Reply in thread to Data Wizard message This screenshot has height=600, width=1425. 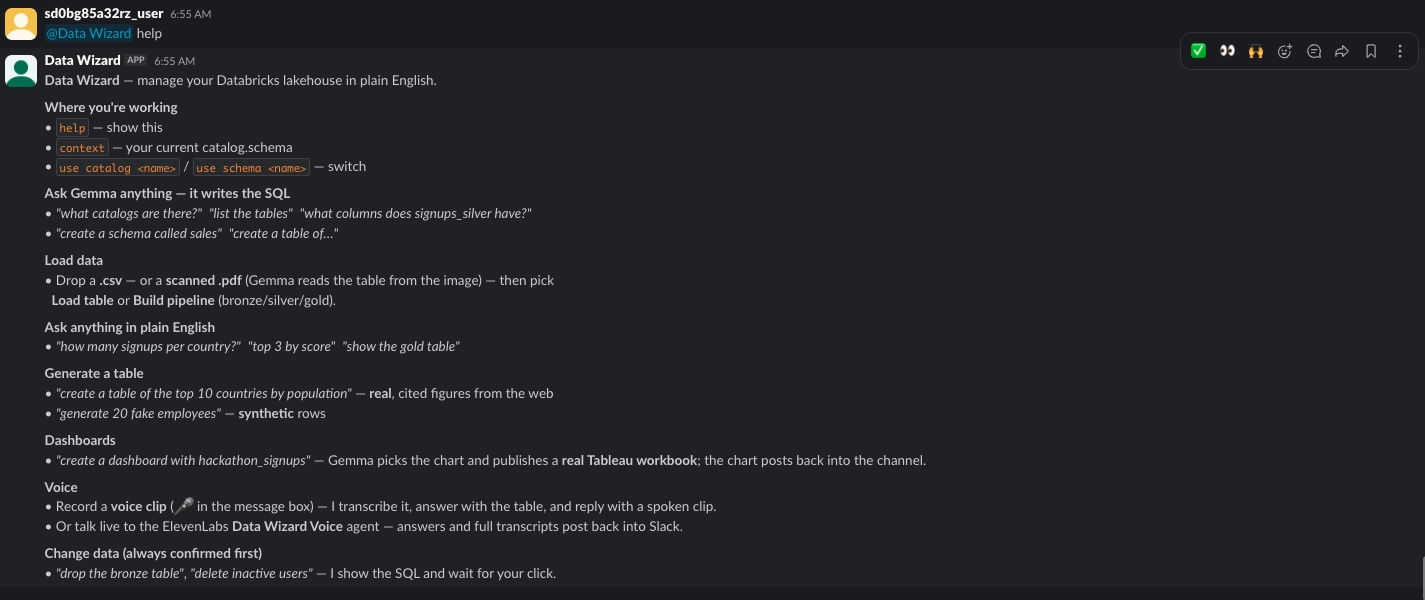point(1314,51)
